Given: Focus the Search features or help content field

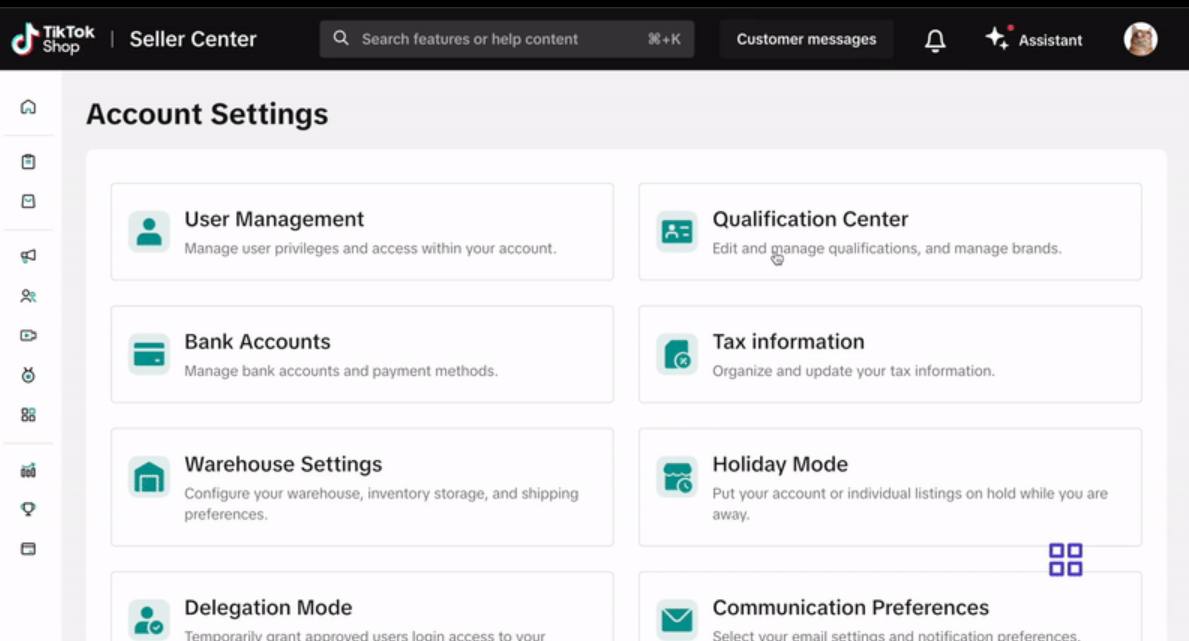Looking at the screenshot, I should [507, 39].
